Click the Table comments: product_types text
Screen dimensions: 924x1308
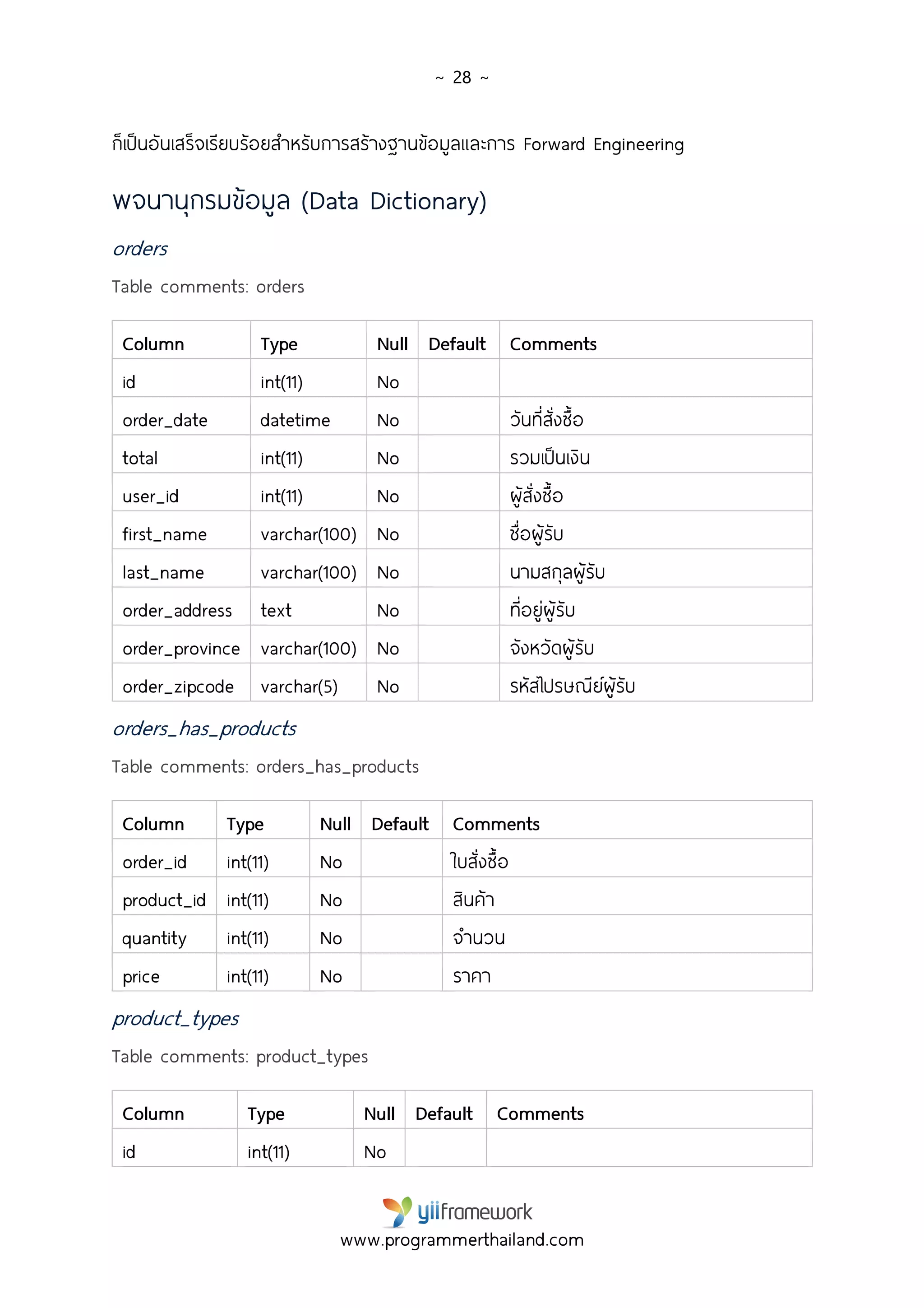click(240, 1057)
